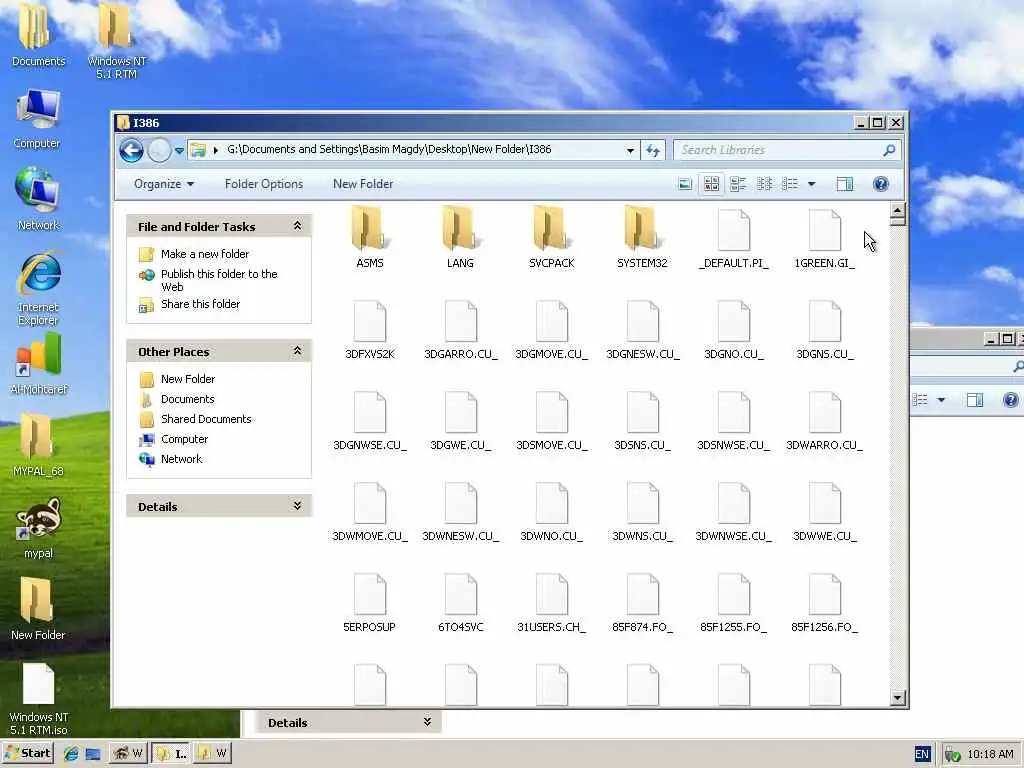
Task: Switch to the W folder taskbar button
Action: (212, 753)
